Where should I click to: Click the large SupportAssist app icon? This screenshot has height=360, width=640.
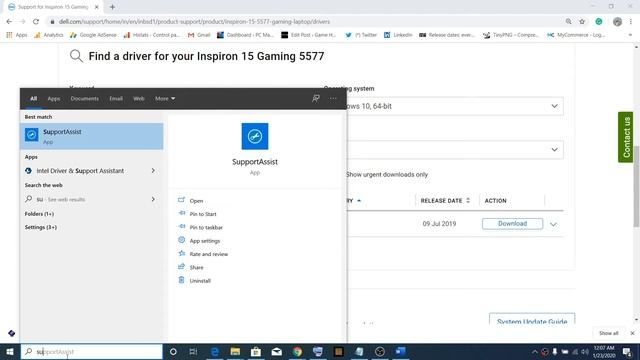point(255,136)
